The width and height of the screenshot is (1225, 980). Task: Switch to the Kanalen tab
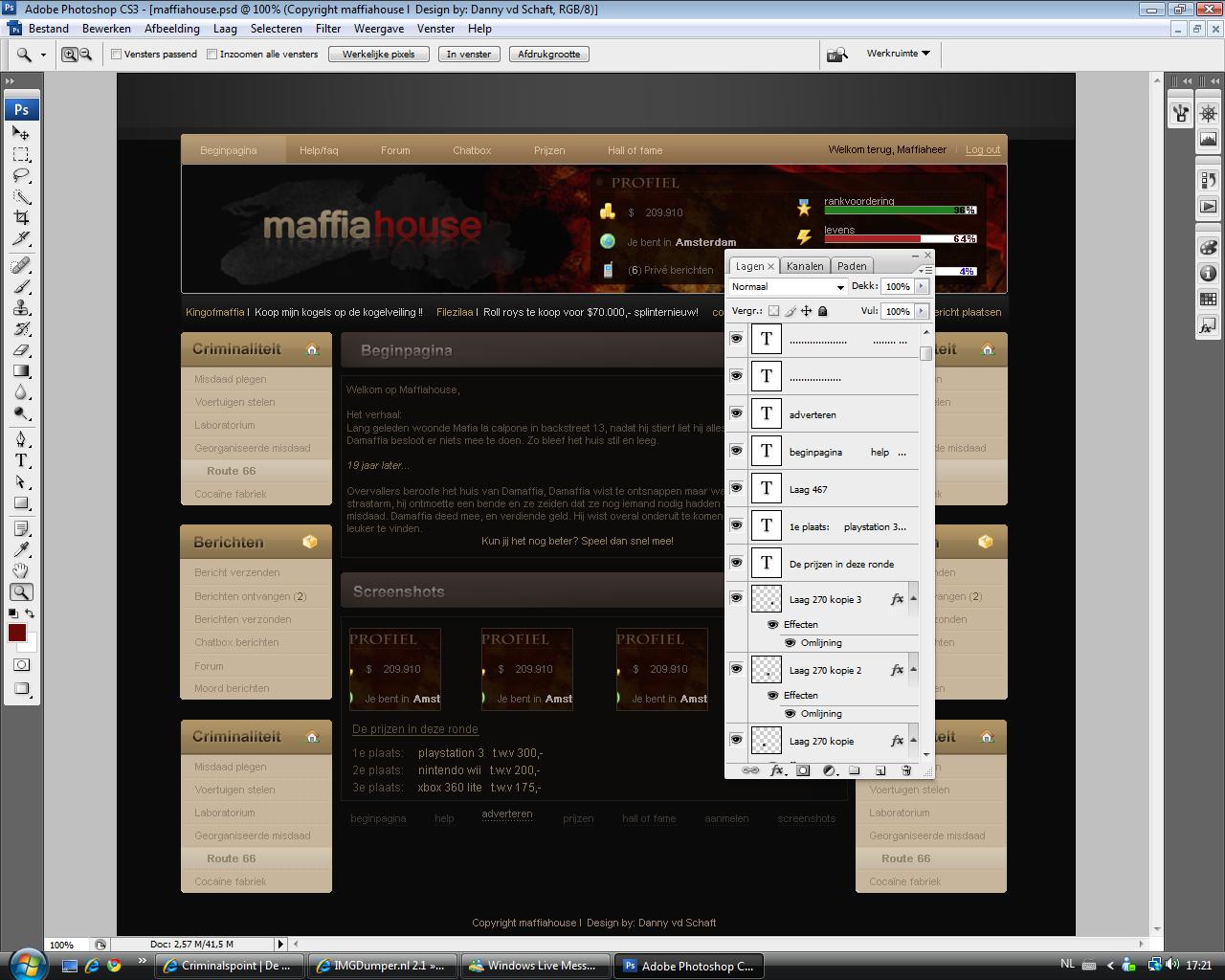805,266
